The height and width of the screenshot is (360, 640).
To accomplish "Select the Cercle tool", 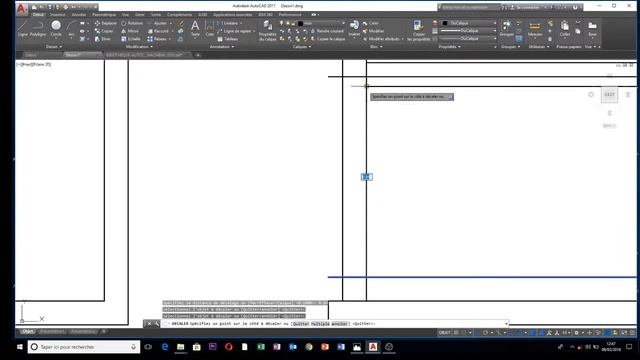I will [56, 29].
